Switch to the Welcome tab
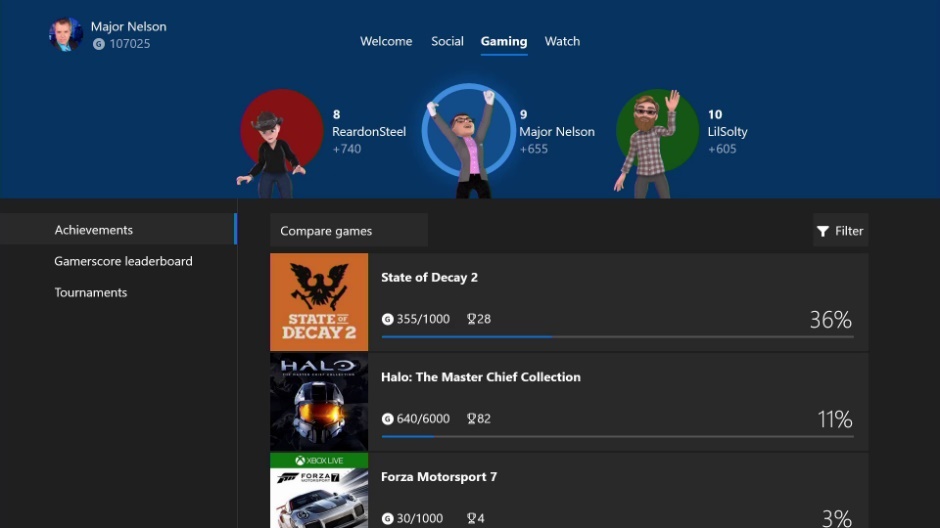940x528 pixels. tap(386, 41)
